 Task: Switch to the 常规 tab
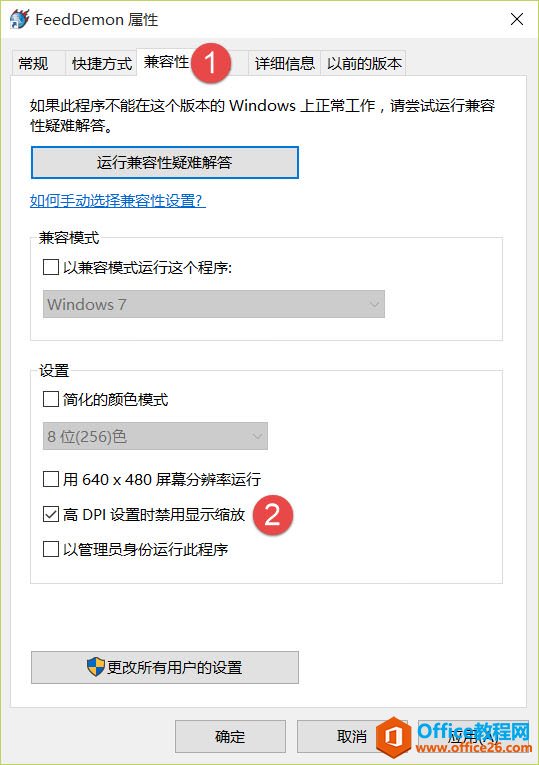tap(33, 63)
